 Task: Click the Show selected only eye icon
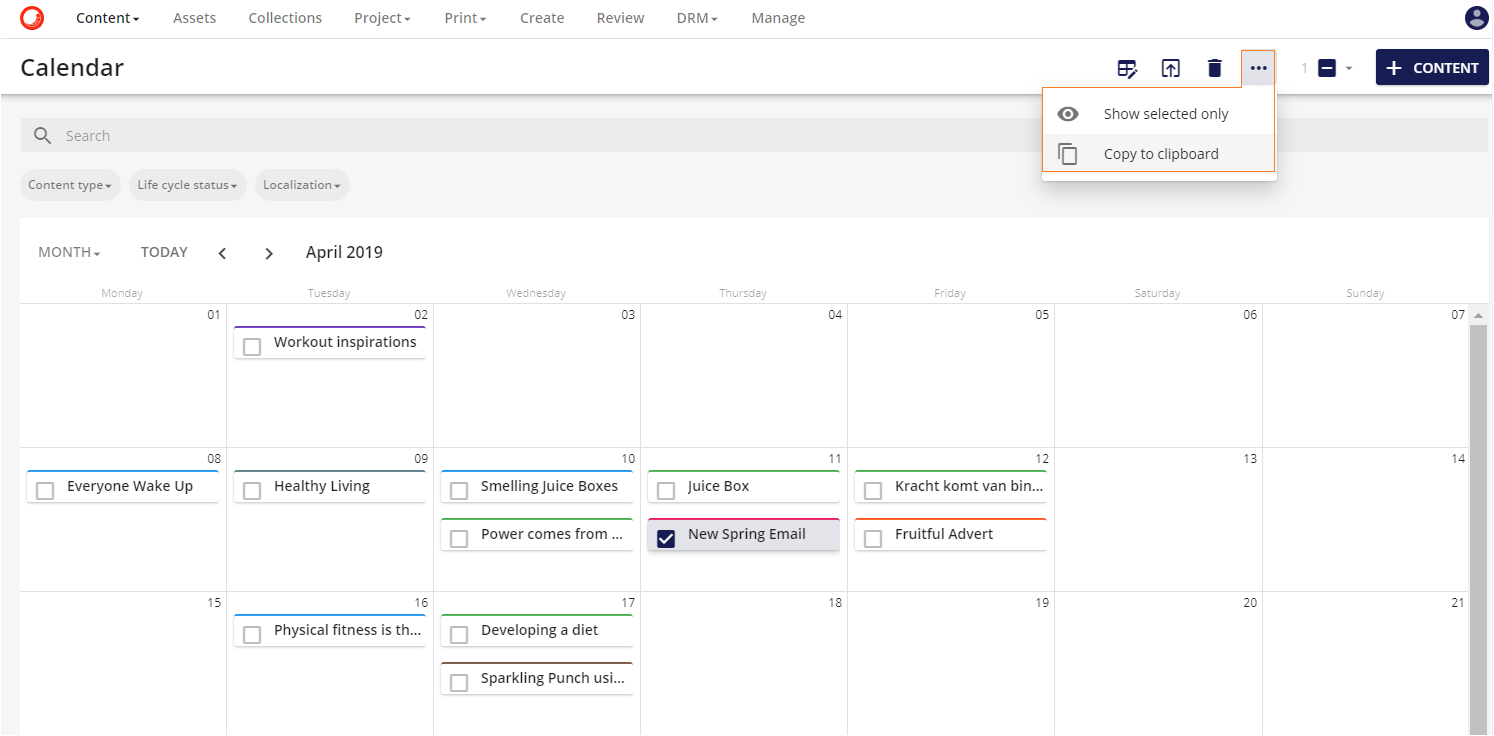tap(1068, 113)
